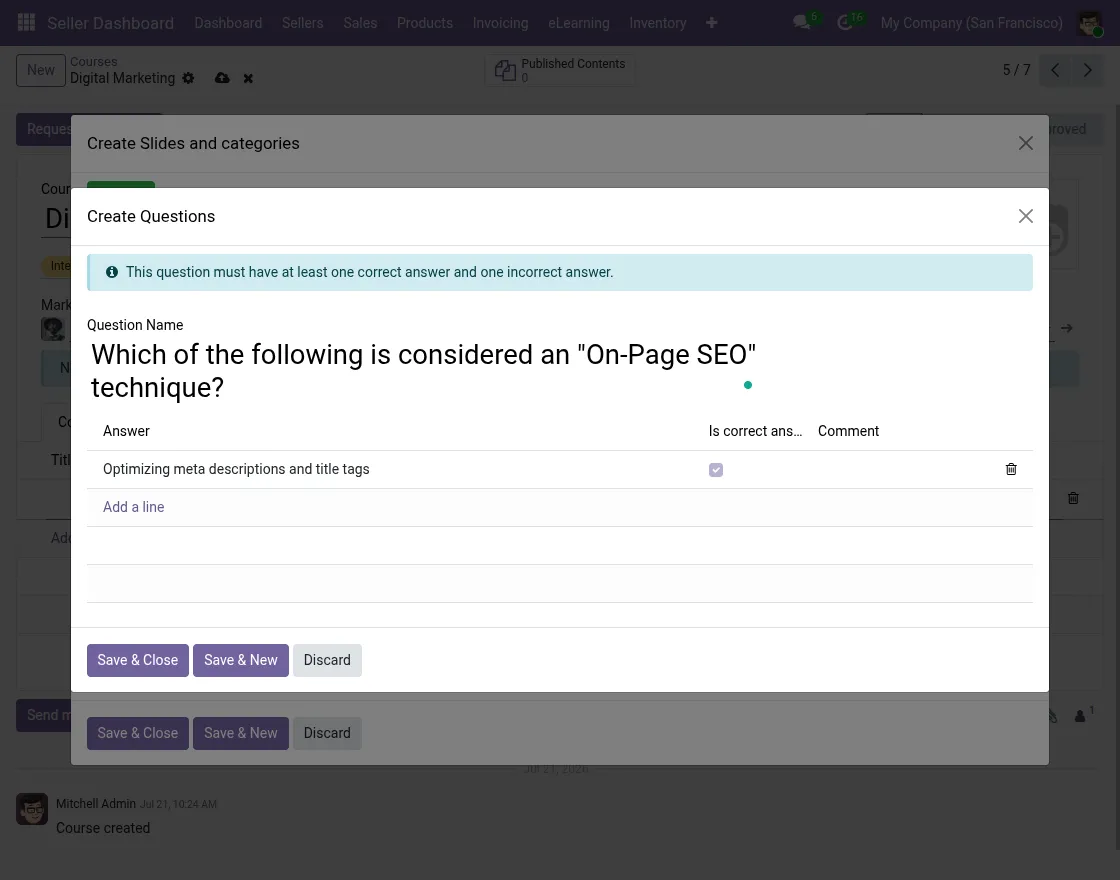The width and height of the screenshot is (1120, 880).
Task: Open Inventory menu
Action: point(658,23)
